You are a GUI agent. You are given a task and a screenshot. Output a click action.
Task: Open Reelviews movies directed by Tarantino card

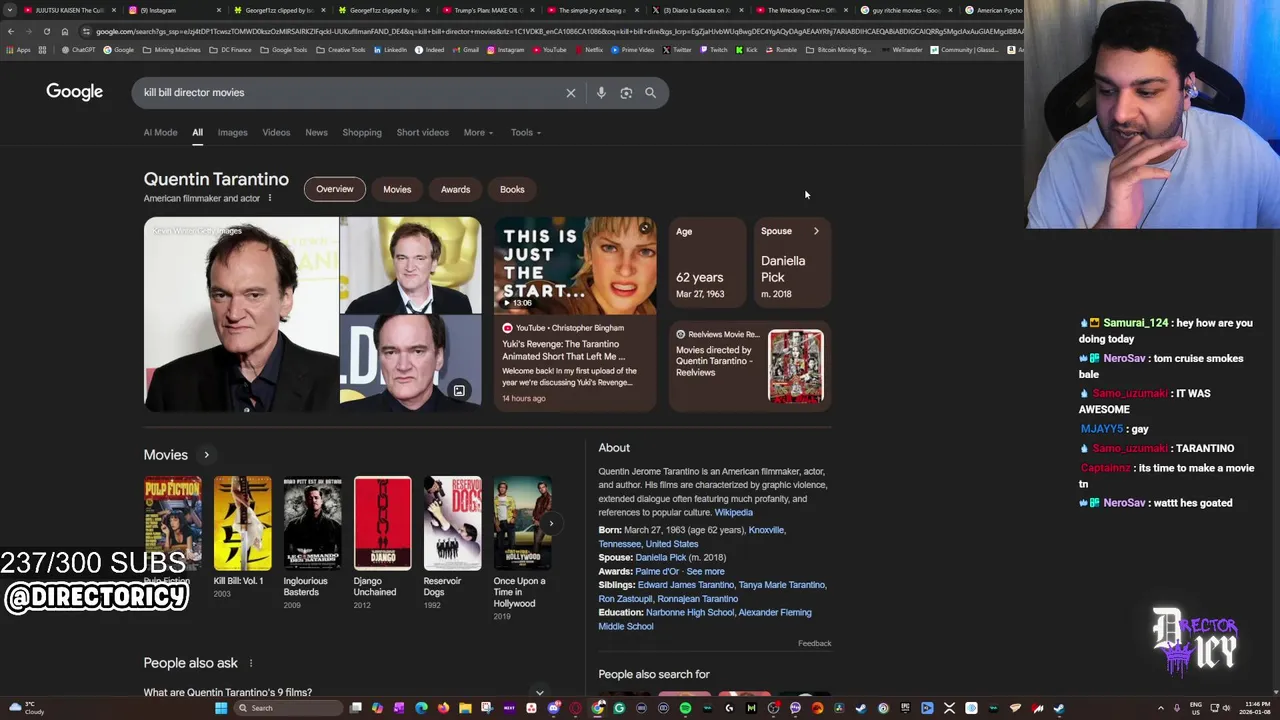click(x=750, y=366)
